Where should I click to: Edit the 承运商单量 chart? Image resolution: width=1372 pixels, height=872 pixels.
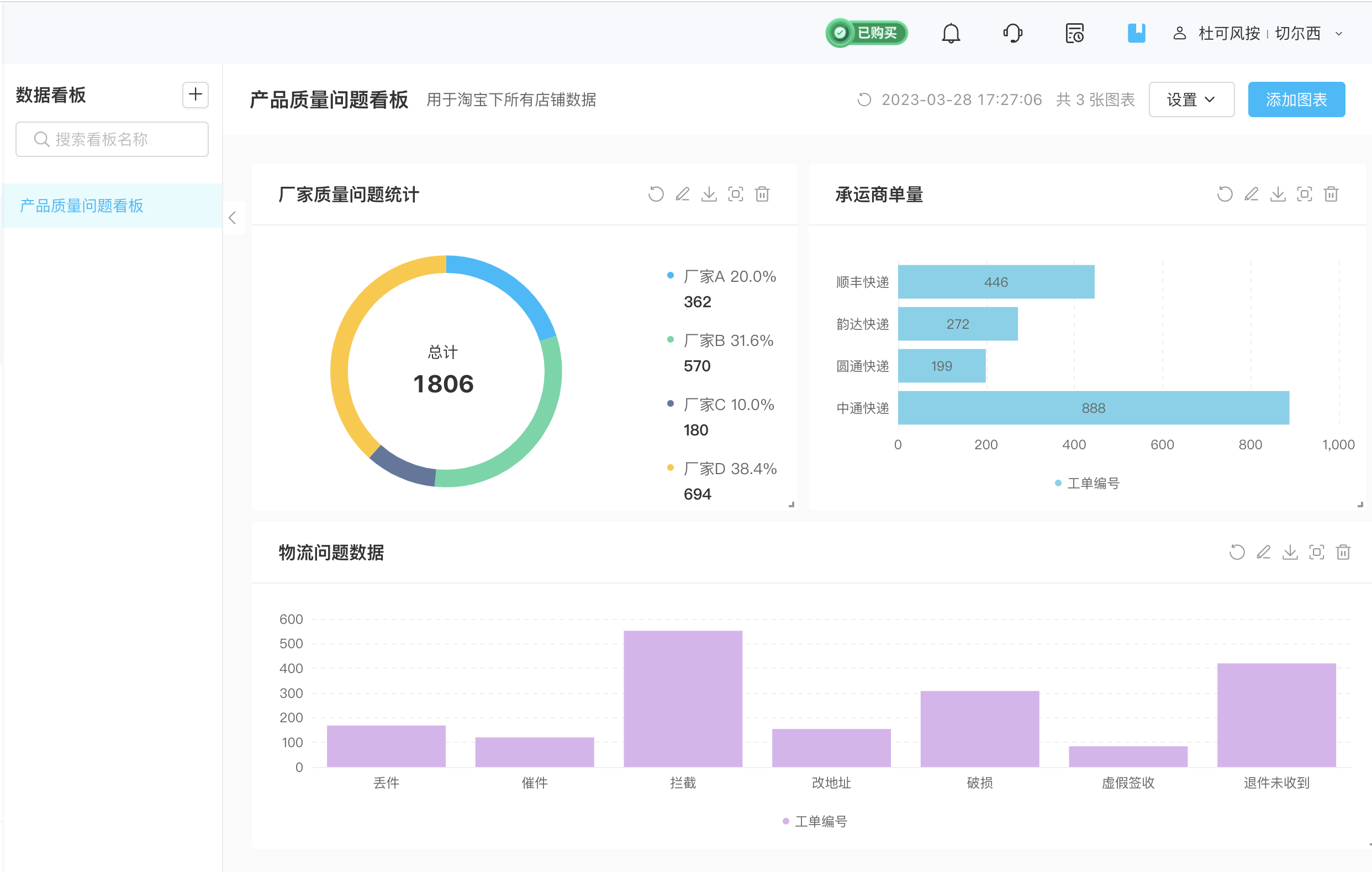click(x=1251, y=195)
